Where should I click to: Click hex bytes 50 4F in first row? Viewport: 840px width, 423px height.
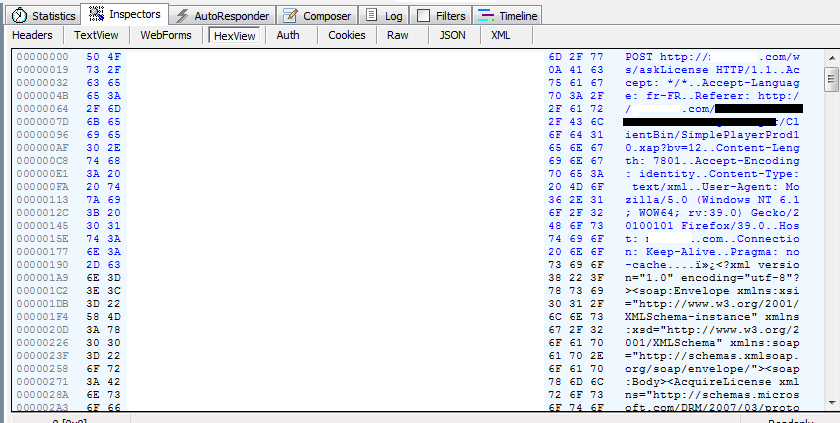click(103, 57)
